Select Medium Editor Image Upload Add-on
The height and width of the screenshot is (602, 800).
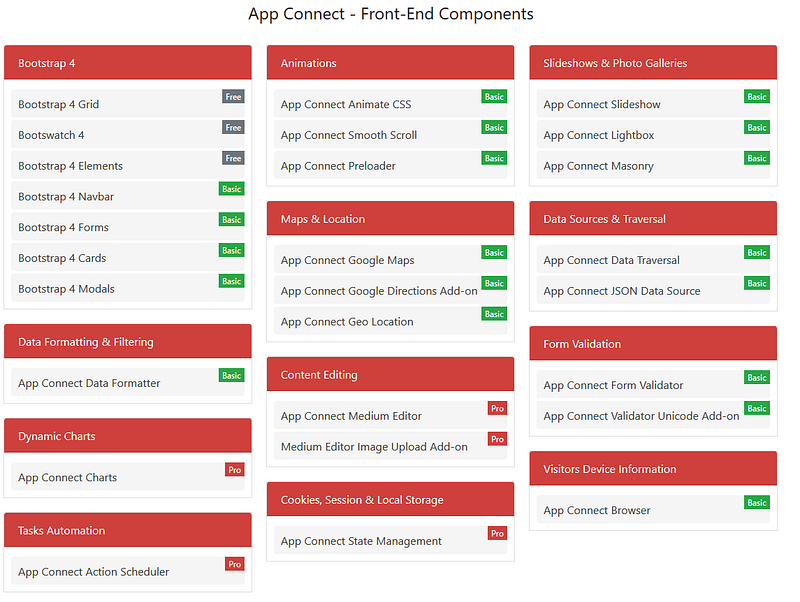[x=390, y=446]
